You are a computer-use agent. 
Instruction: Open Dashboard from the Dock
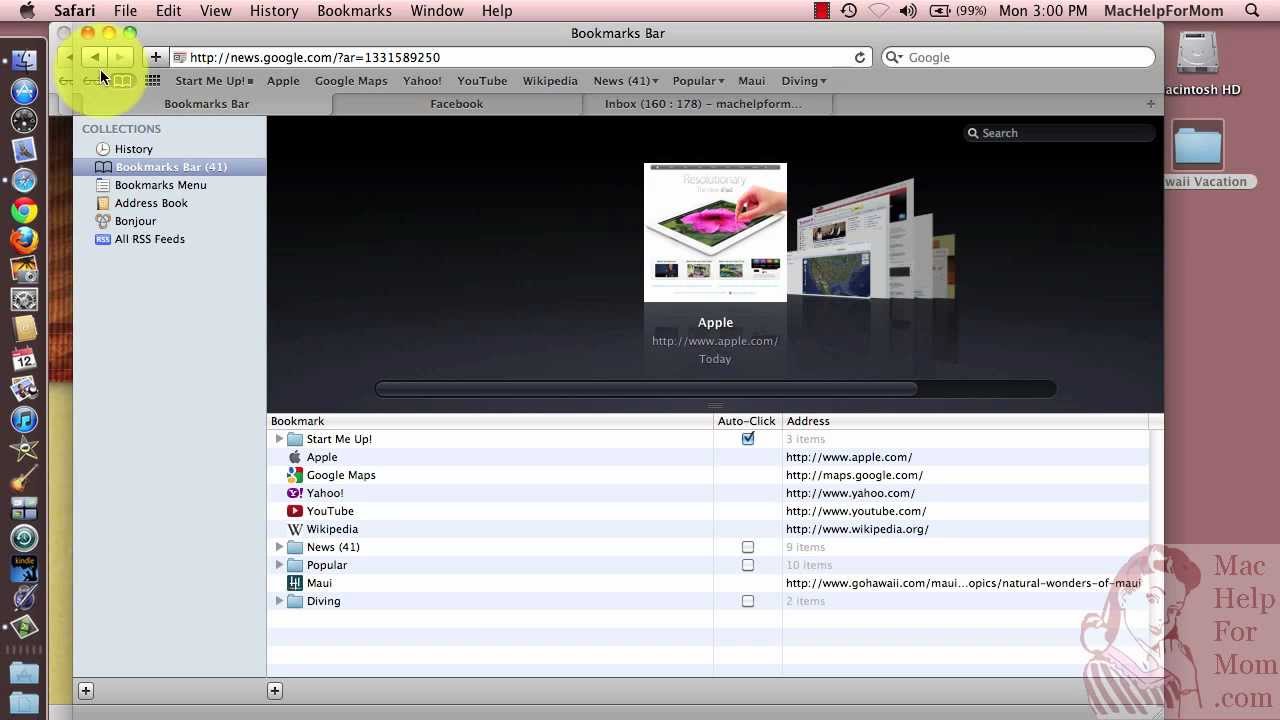24,121
